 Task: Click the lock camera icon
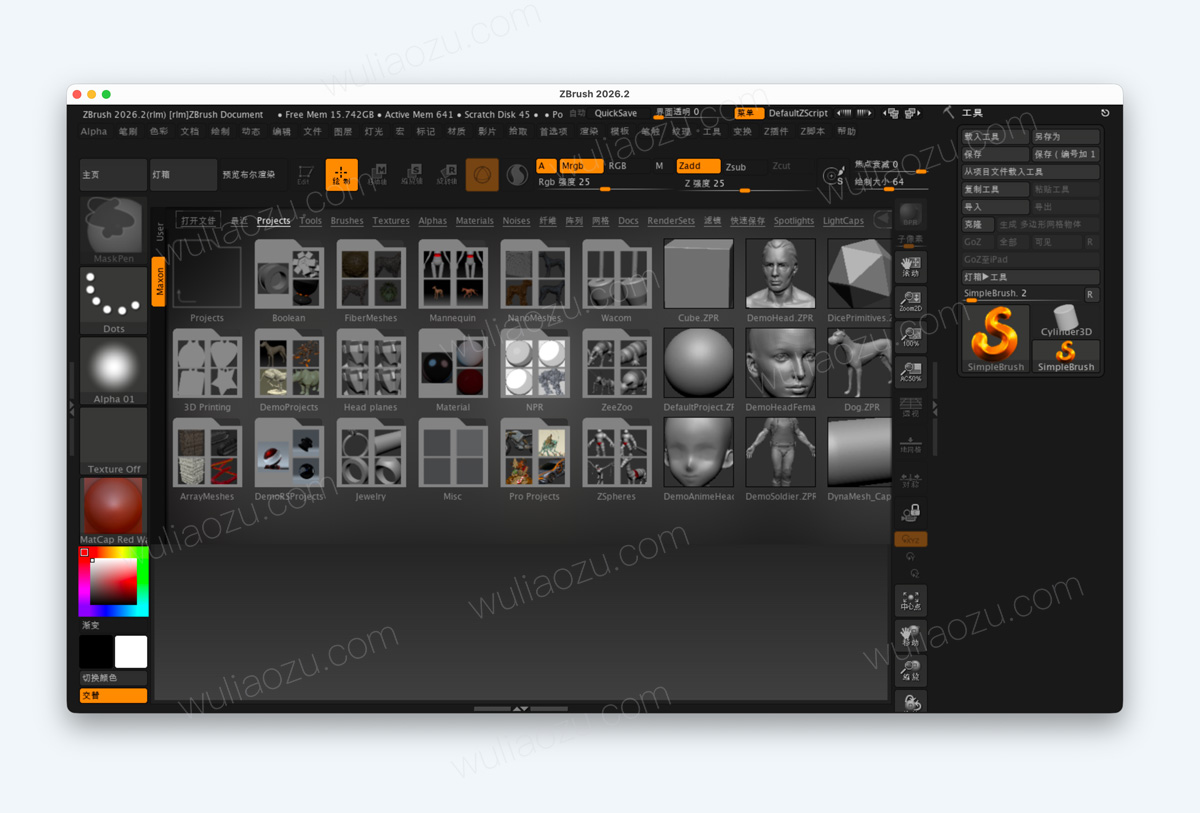click(910, 513)
